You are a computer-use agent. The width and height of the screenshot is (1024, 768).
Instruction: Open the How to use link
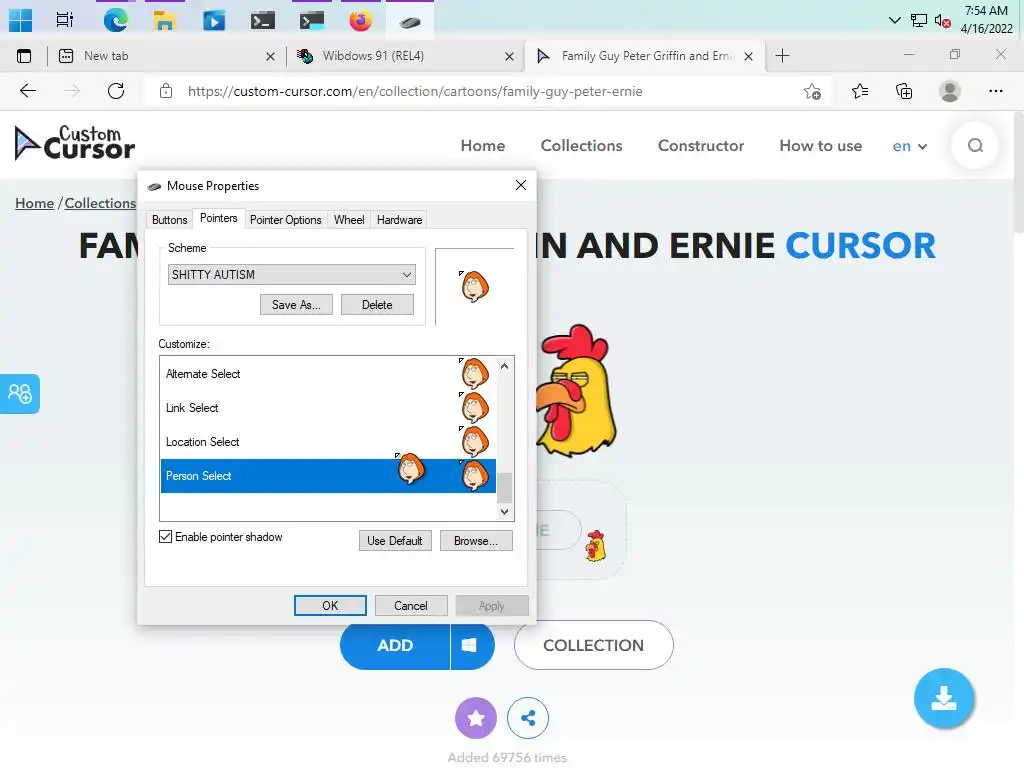point(820,146)
